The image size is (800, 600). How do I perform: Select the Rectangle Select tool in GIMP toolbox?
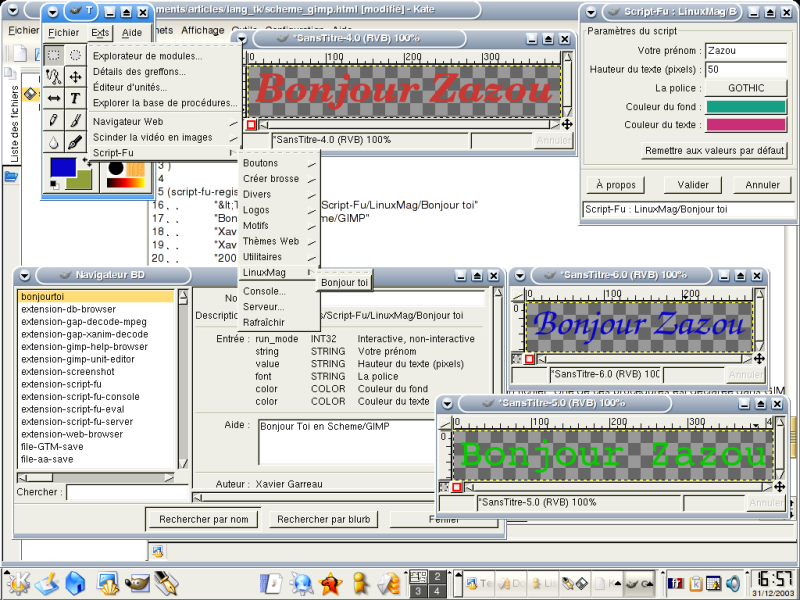point(55,55)
